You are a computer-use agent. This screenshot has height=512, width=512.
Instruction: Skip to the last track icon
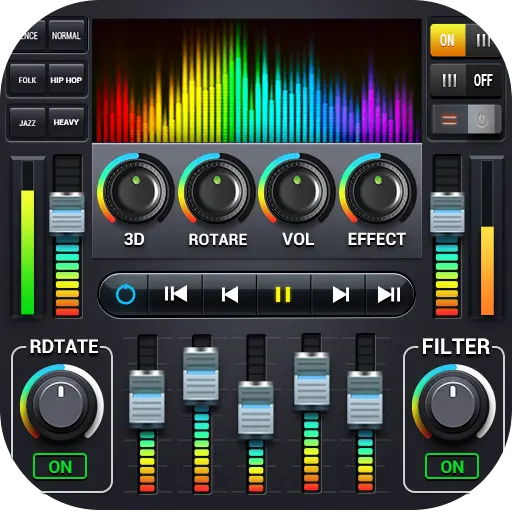point(389,294)
